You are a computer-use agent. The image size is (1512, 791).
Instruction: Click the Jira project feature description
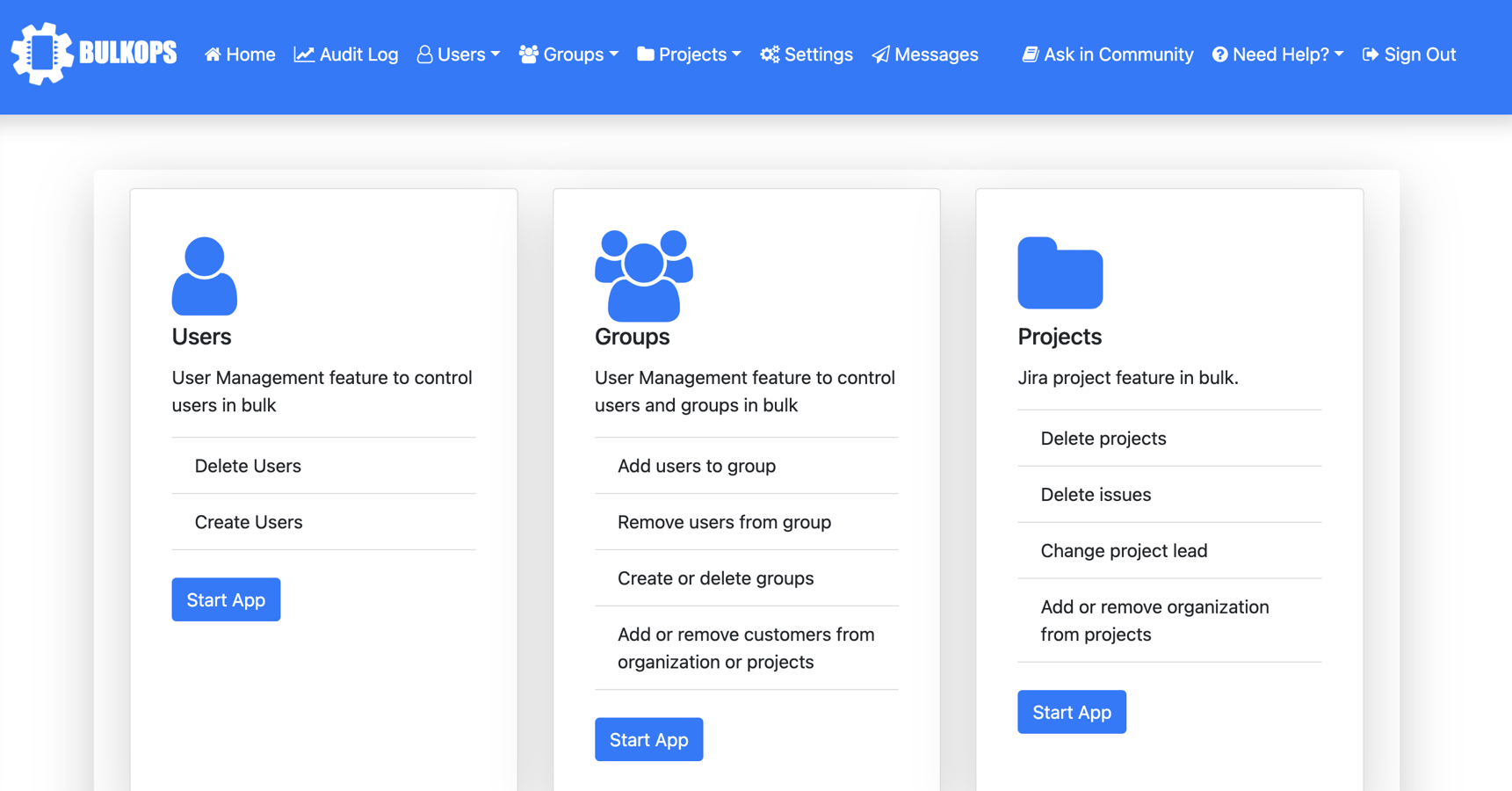click(x=1128, y=378)
